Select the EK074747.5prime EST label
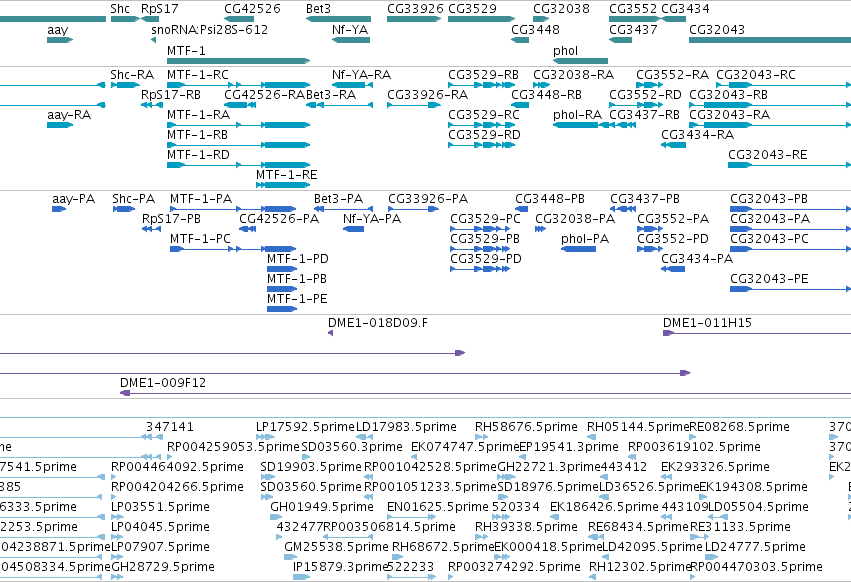851x582 pixels. coord(465,447)
